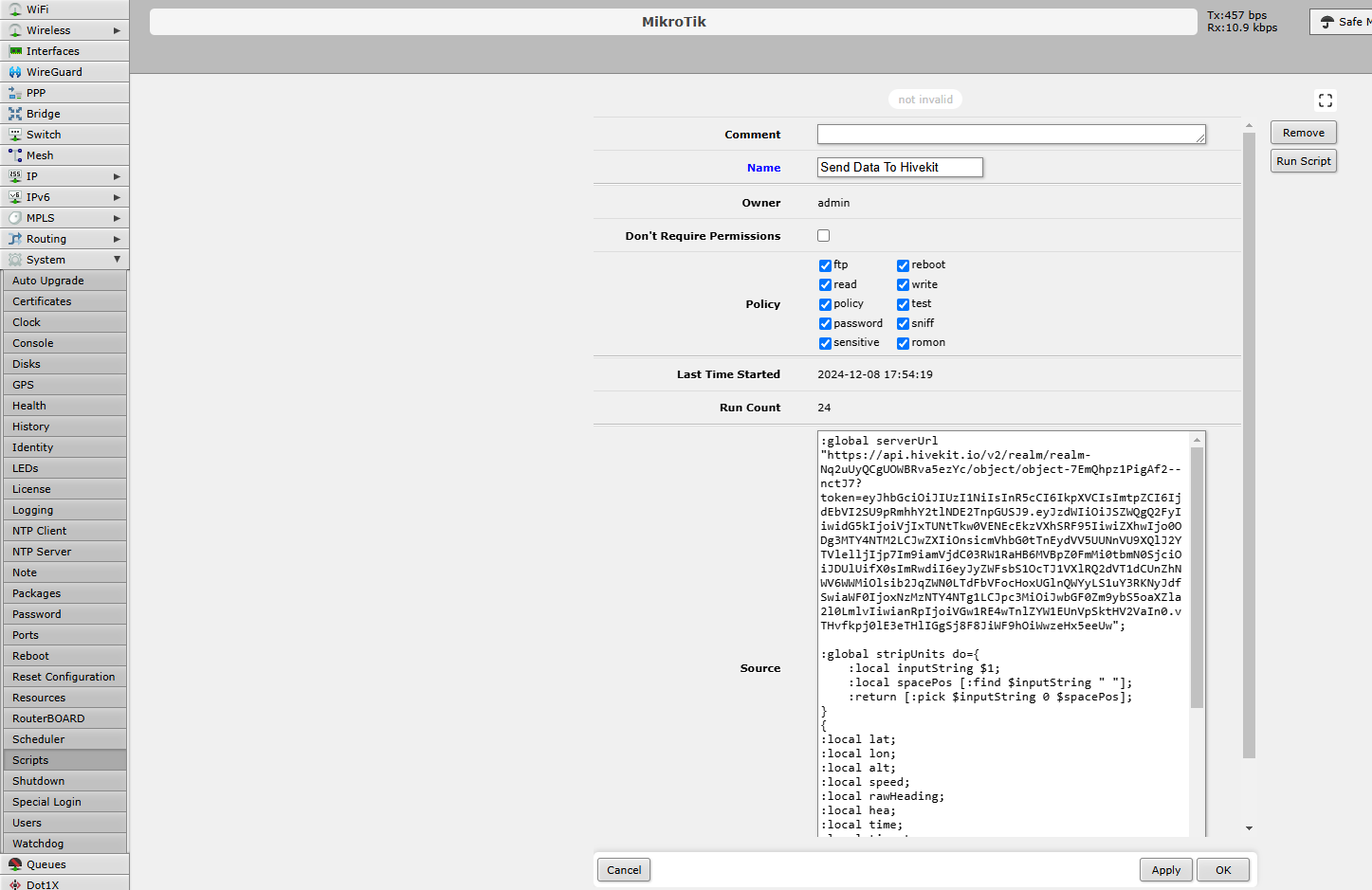Open RouterBOARD menu item
1372x890 pixels.
(x=64, y=718)
